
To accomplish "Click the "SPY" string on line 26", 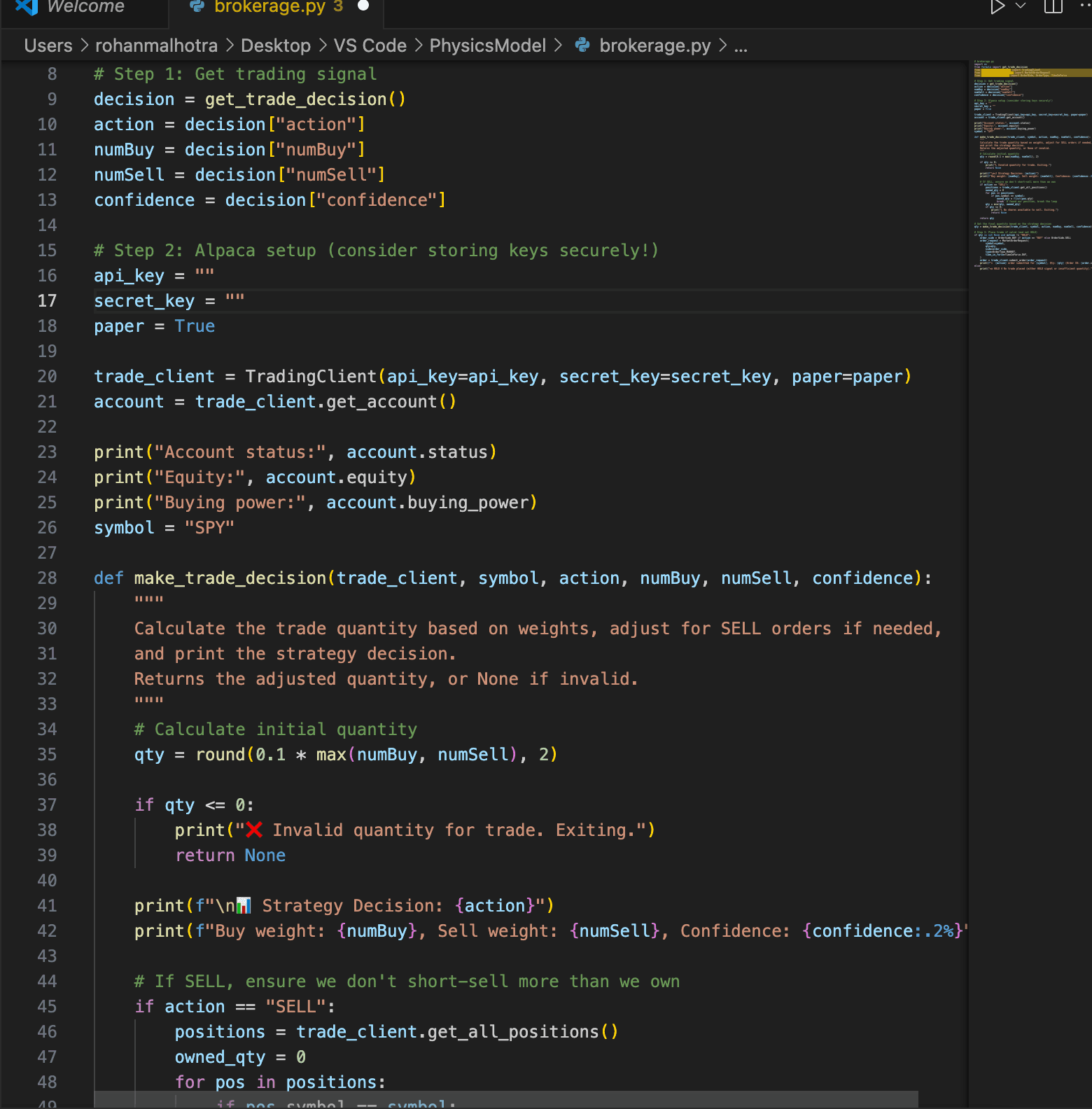I will (x=209, y=528).
